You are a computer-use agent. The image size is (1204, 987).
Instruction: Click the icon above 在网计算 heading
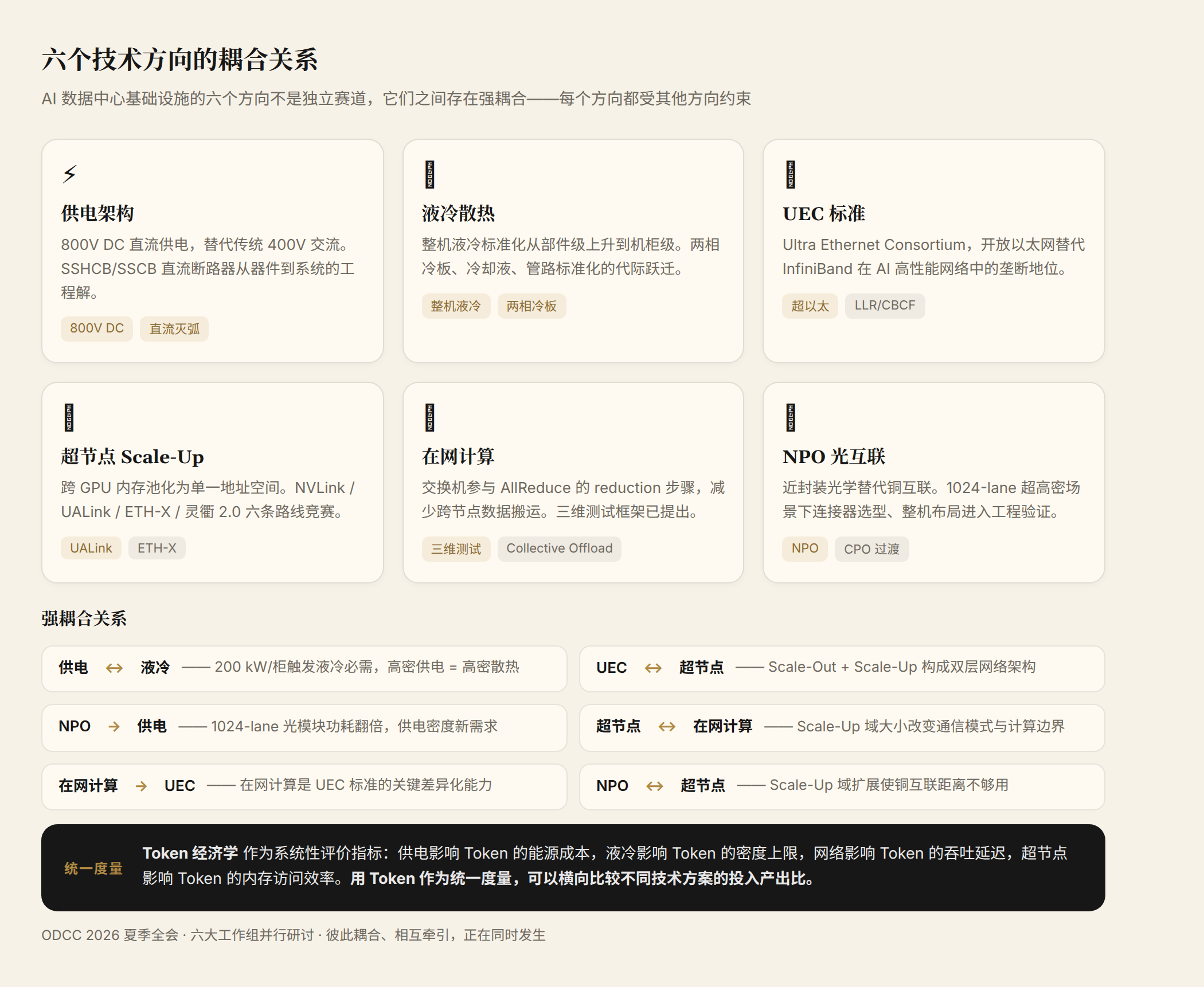[429, 418]
